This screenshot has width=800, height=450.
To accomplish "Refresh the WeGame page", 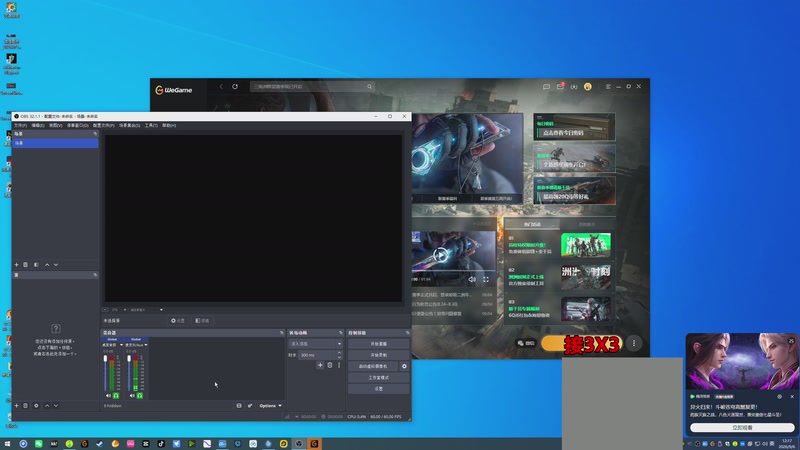I will point(235,87).
